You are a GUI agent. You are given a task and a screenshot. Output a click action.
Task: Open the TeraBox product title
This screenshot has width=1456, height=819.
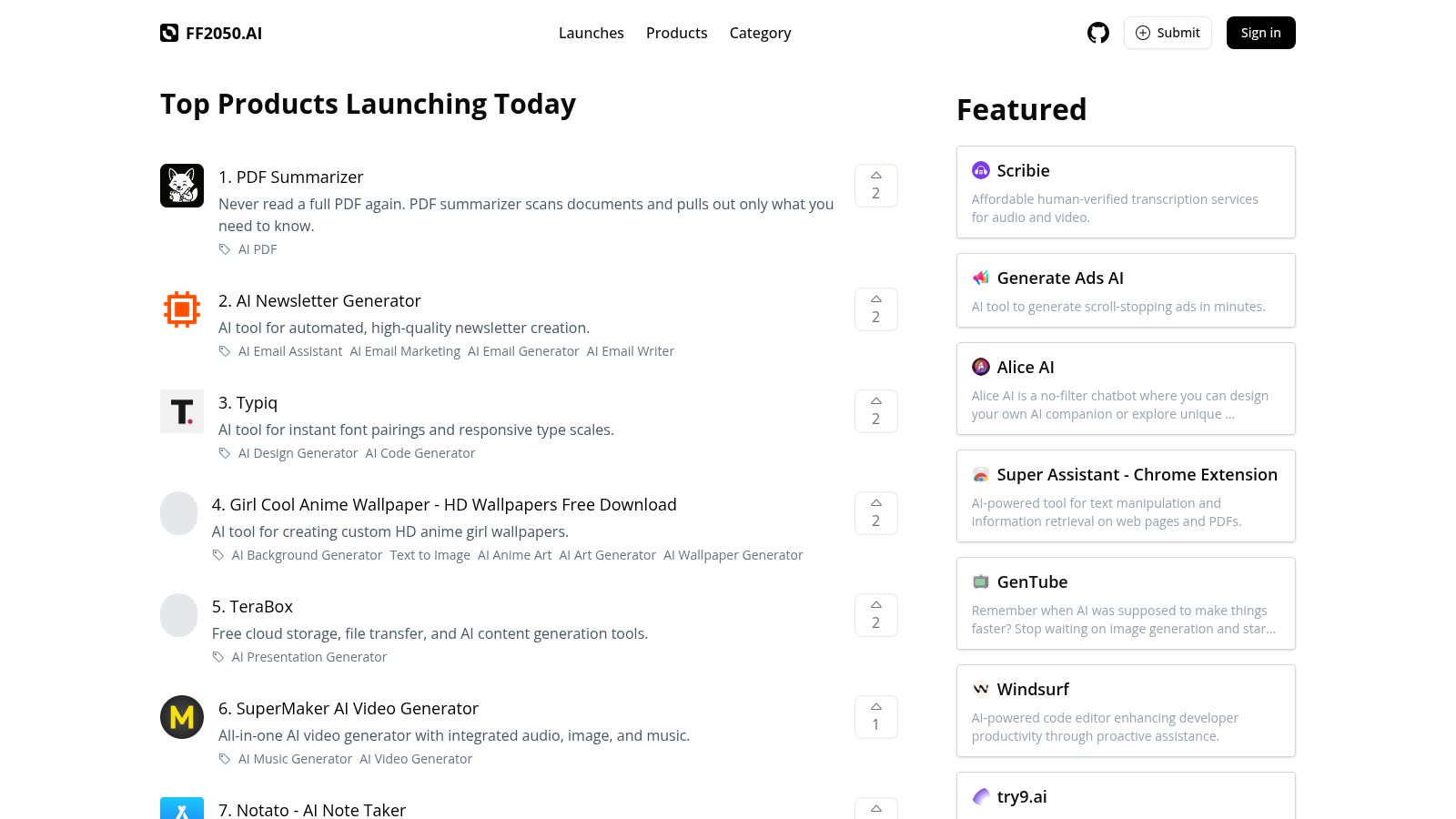click(252, 606)
